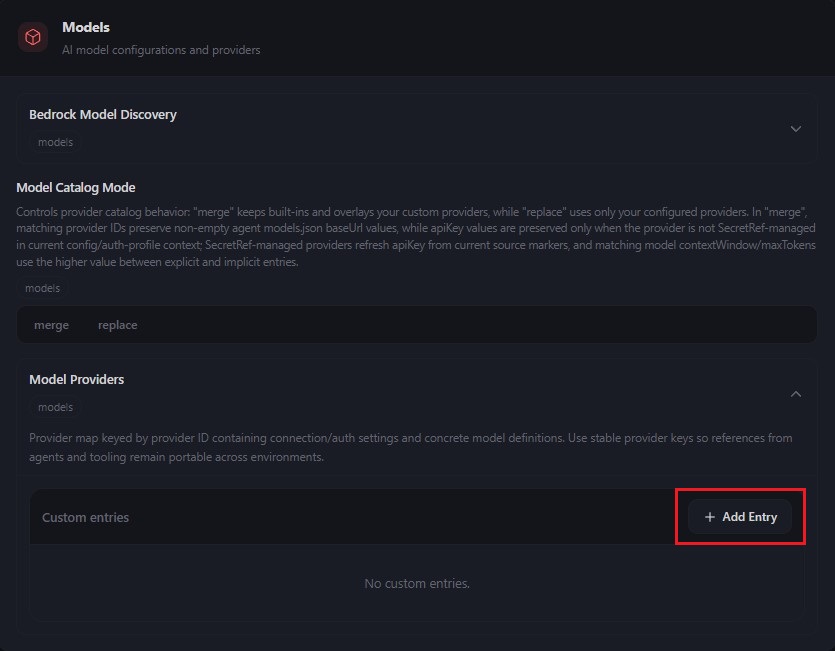This screenshot has height=651, width=835.
Task: Click the models badge under Bedrock Model Discovery
Action: (55, 142)
